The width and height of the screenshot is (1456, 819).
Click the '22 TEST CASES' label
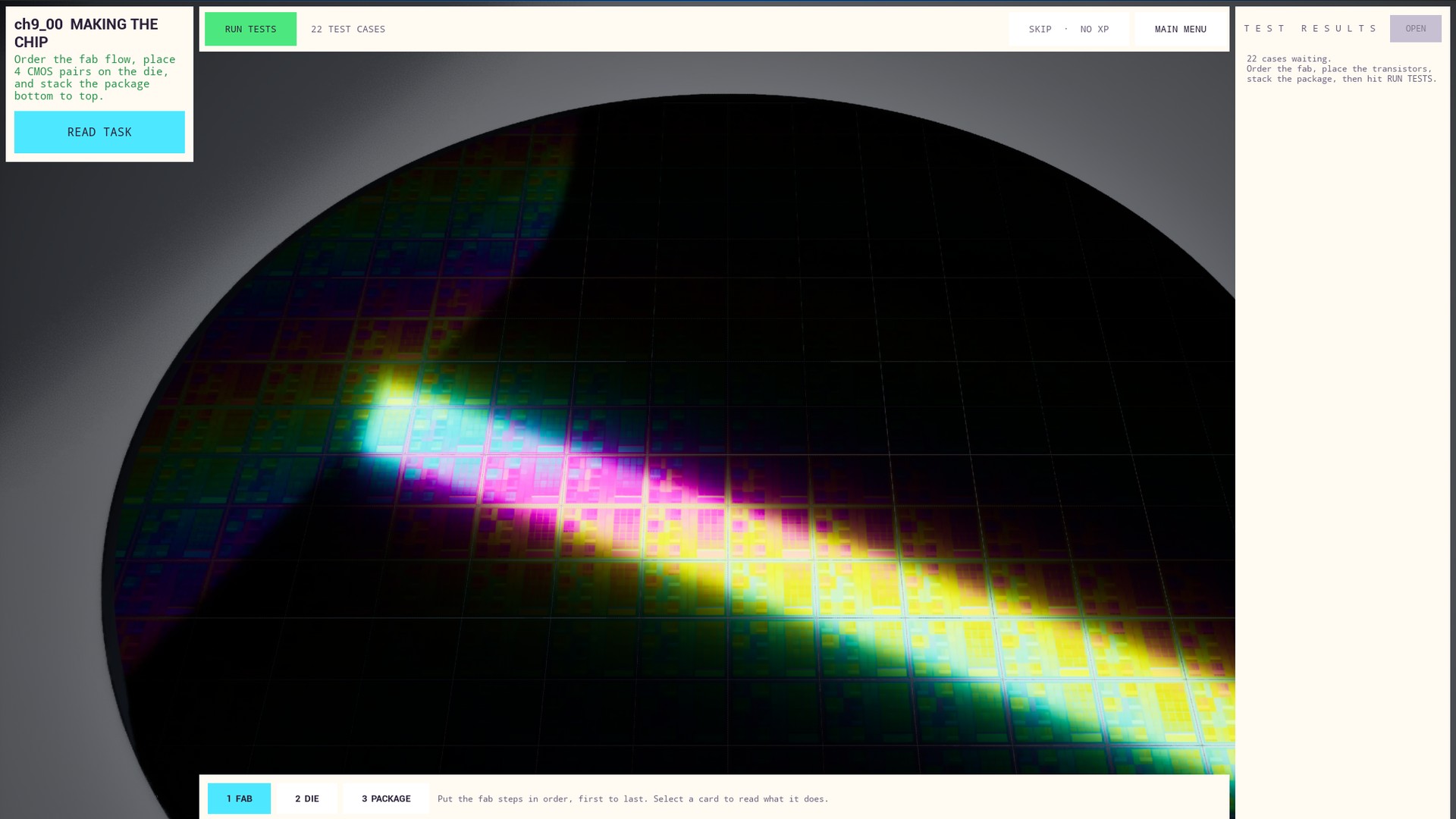(348, 29)
